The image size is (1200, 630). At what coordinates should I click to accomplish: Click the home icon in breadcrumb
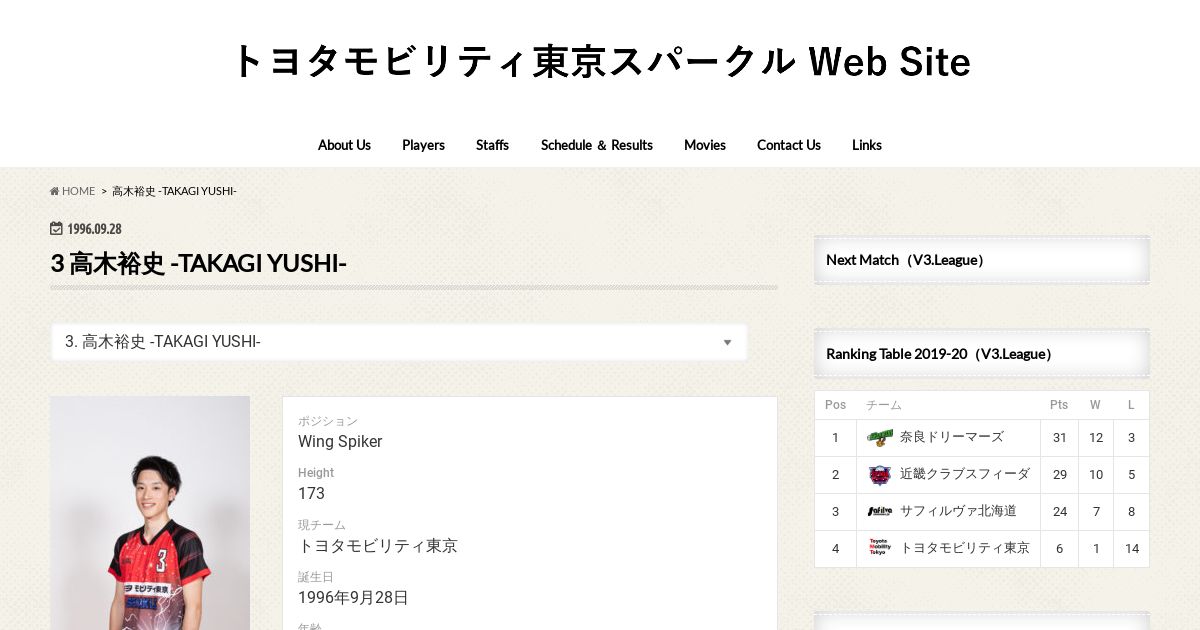pyautogui.click(x=55, y=191)
